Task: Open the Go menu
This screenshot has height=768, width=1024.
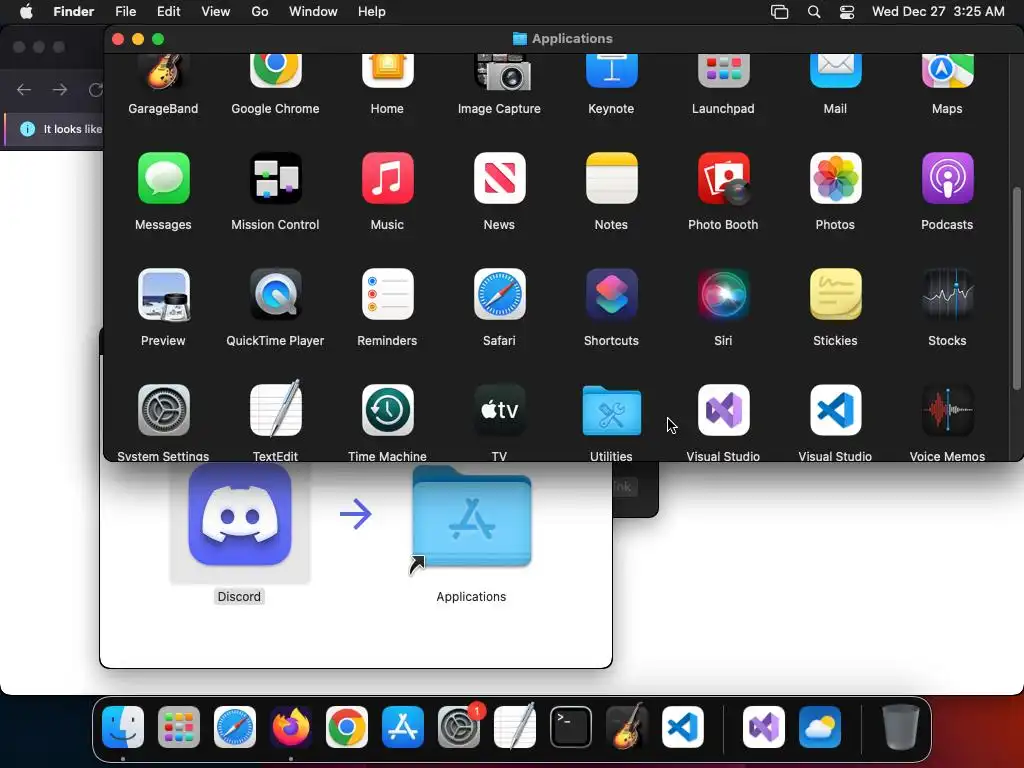Action: (x=260, y=12)
